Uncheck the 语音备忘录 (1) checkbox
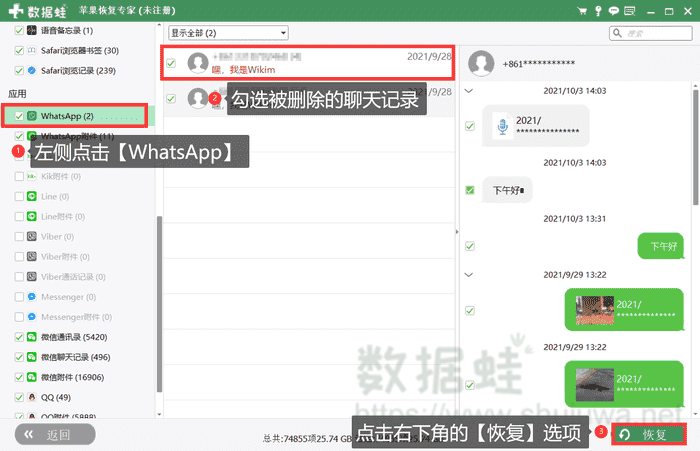Viewport: 700px width, 451px height. (x=19, y=30)
